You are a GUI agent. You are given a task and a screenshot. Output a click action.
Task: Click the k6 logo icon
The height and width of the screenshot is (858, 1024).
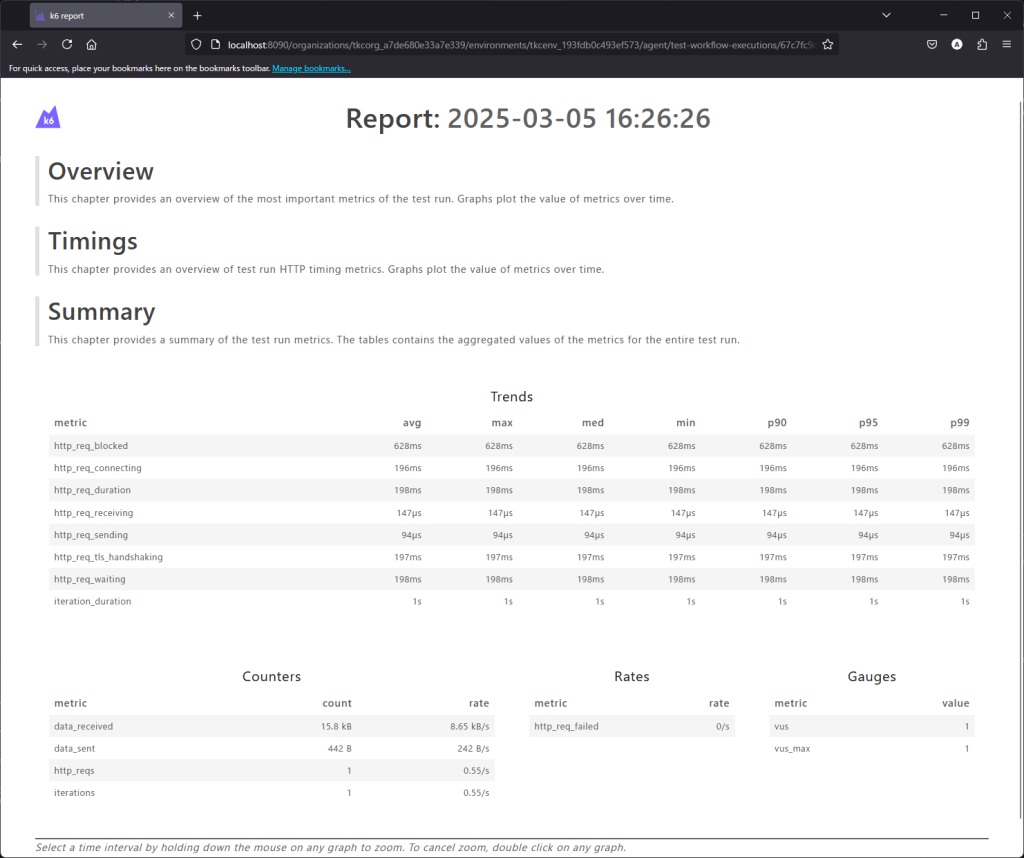tap(48, 118)
